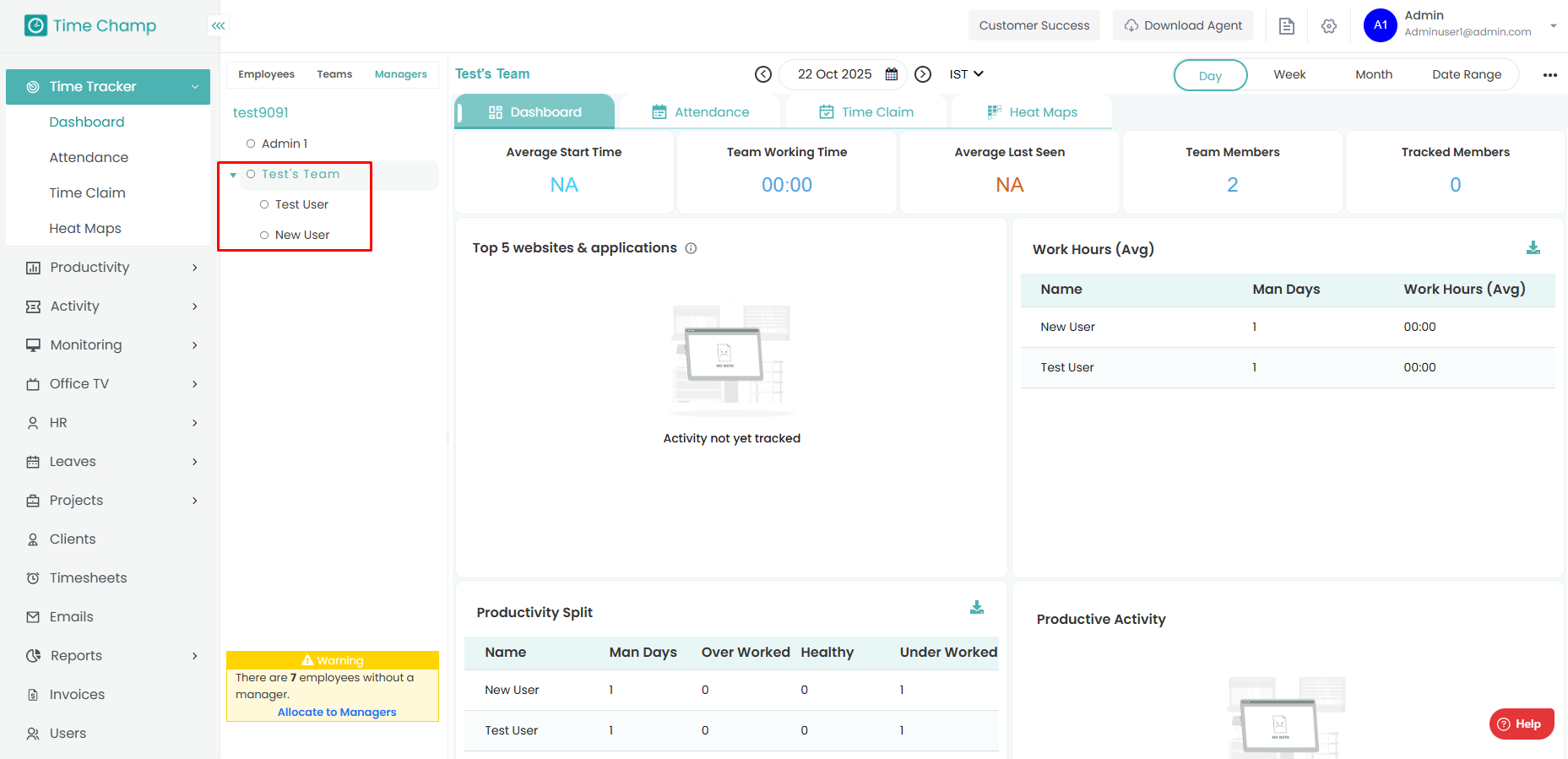Switch to the Employees tab

click(266, 74)
